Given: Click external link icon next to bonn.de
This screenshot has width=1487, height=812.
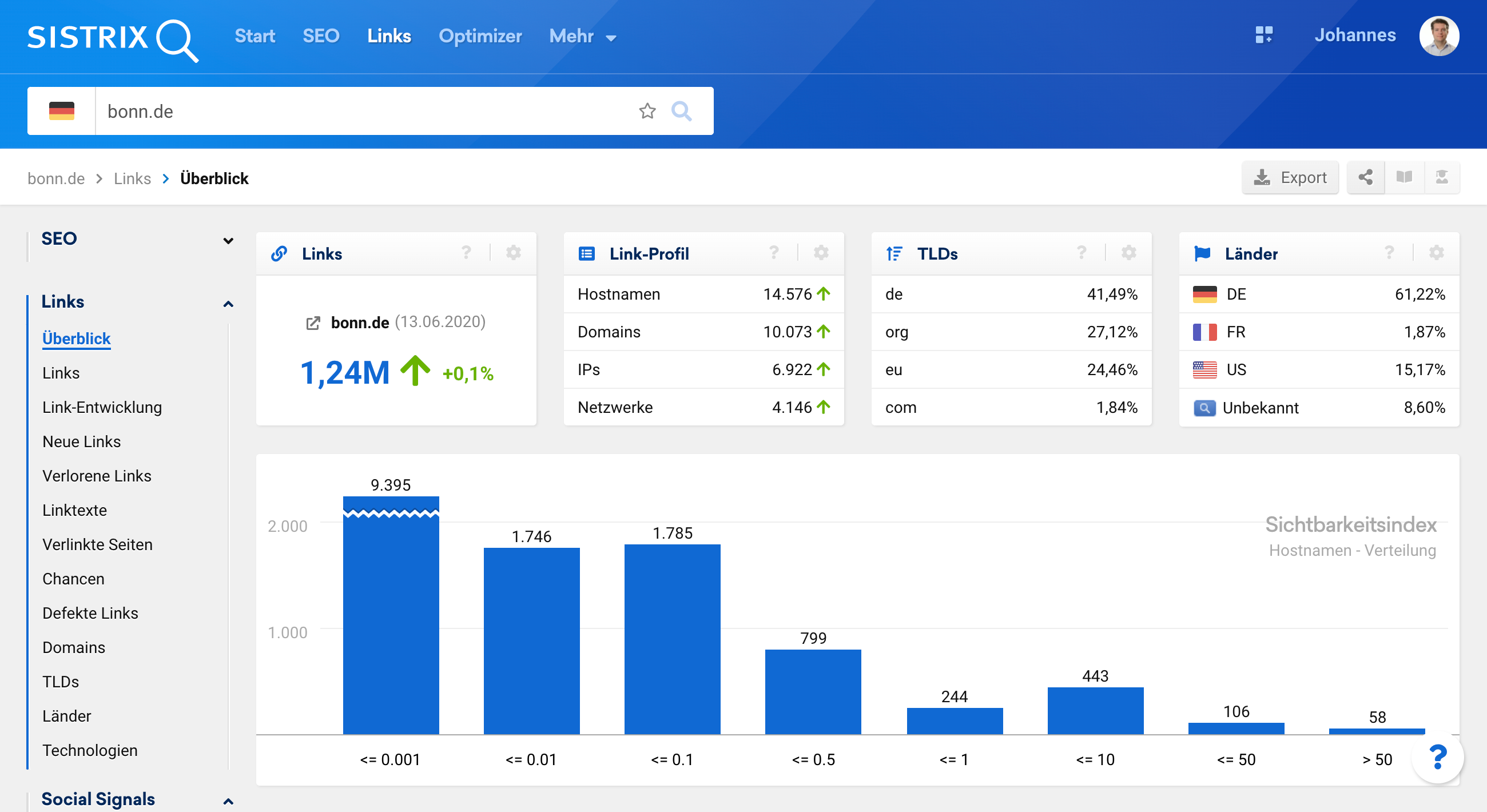Looking at the screenshot, I should [313, 323].
